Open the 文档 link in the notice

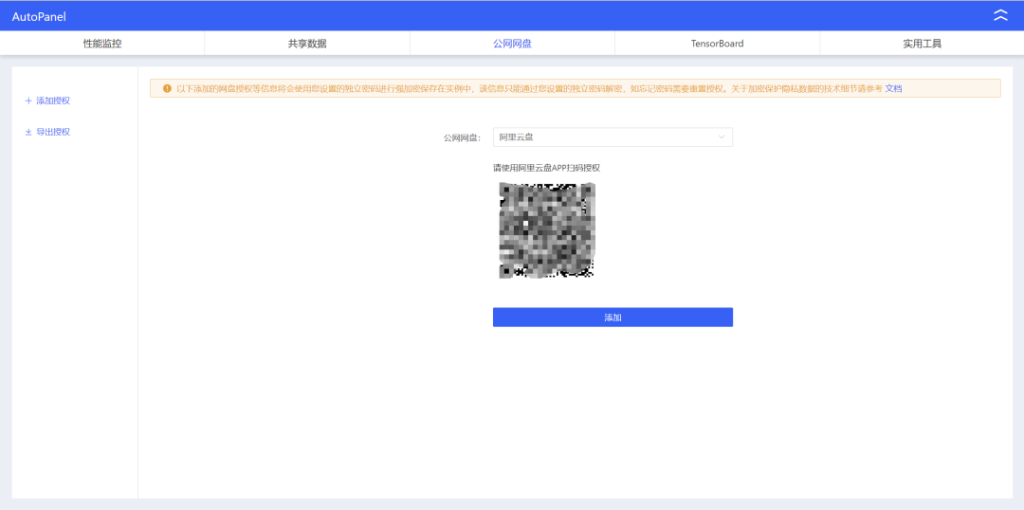click(x=893, y=88)
